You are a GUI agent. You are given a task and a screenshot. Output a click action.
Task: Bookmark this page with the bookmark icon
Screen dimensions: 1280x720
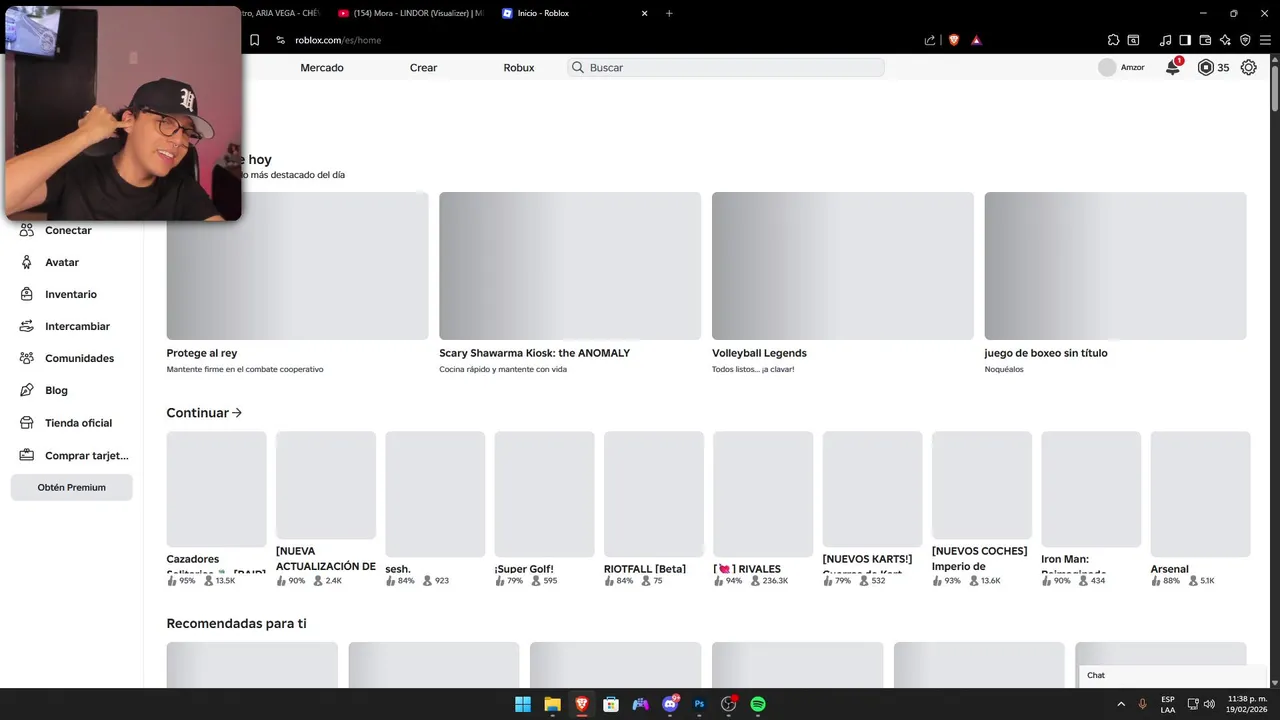(x=254, y=40)
